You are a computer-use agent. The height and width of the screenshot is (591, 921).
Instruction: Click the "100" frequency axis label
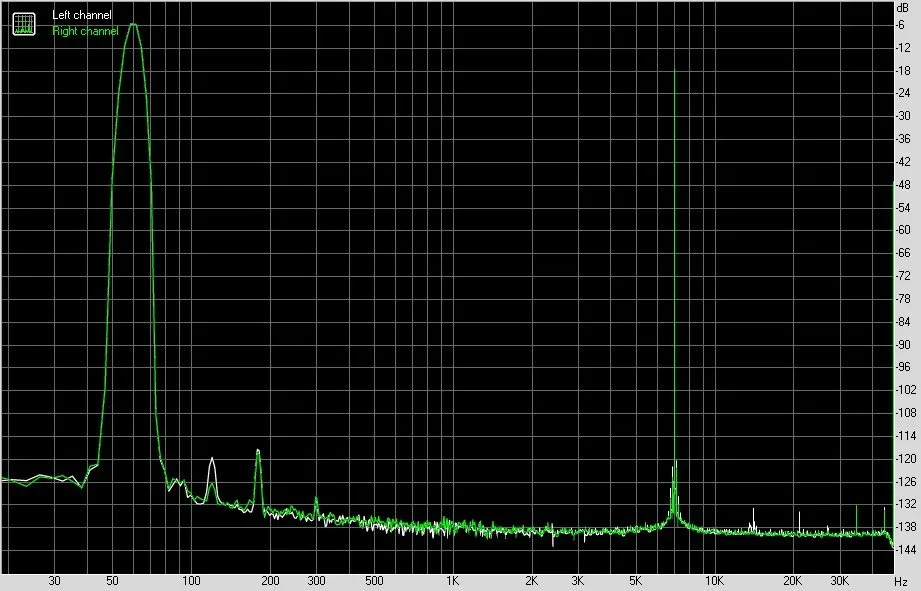click(x=191, y=581)
